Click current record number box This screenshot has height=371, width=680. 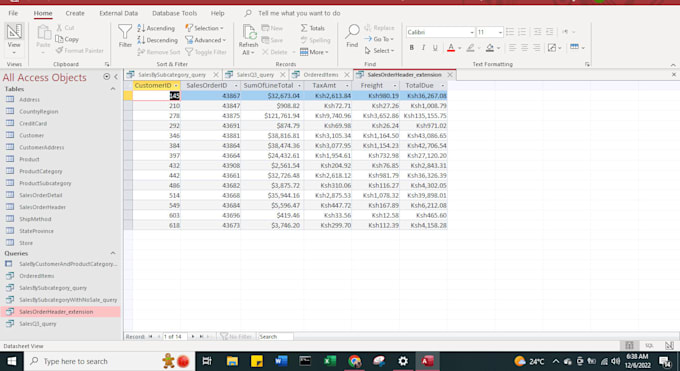(x=174, y=337)
